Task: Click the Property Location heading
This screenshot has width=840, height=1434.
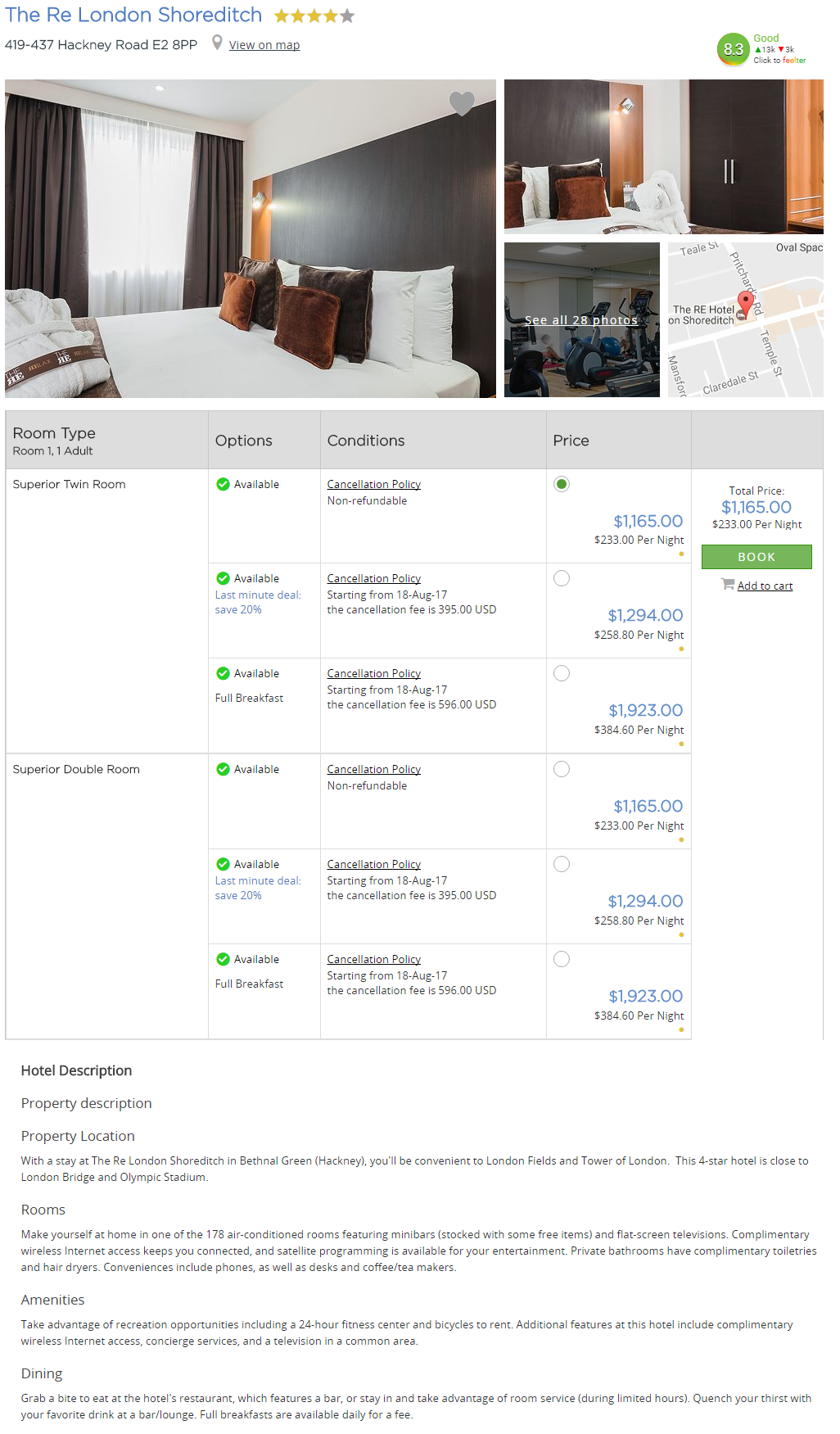Action: click(x=78, y=1136)
